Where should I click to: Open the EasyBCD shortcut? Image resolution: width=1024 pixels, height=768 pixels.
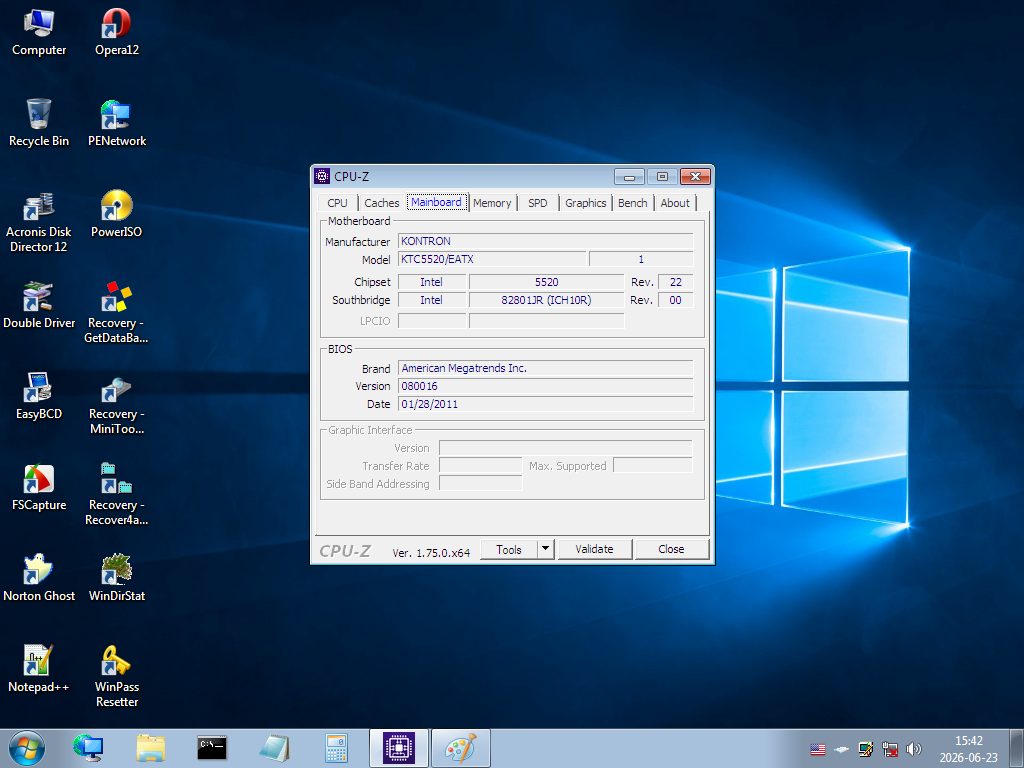[39, 396]
